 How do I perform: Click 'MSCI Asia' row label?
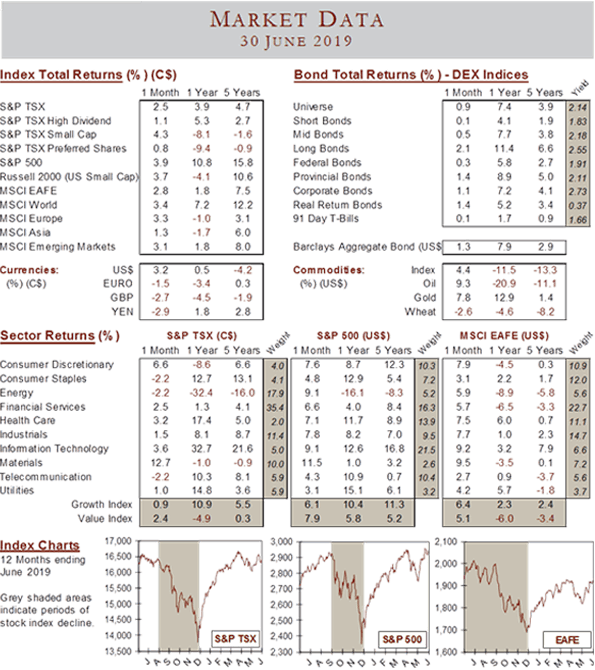(x=25, y=233)
